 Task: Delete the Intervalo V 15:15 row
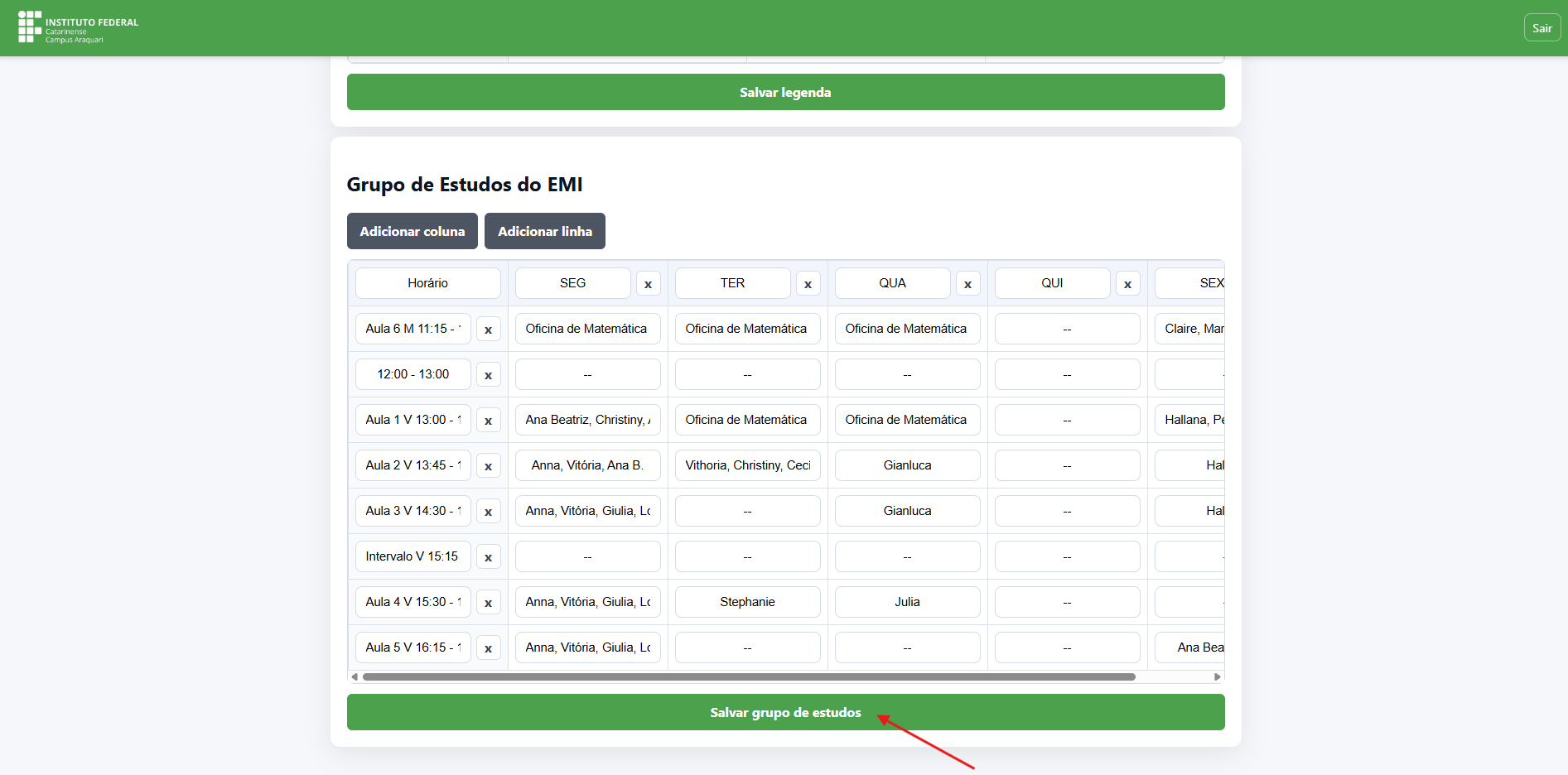(489, 557)
